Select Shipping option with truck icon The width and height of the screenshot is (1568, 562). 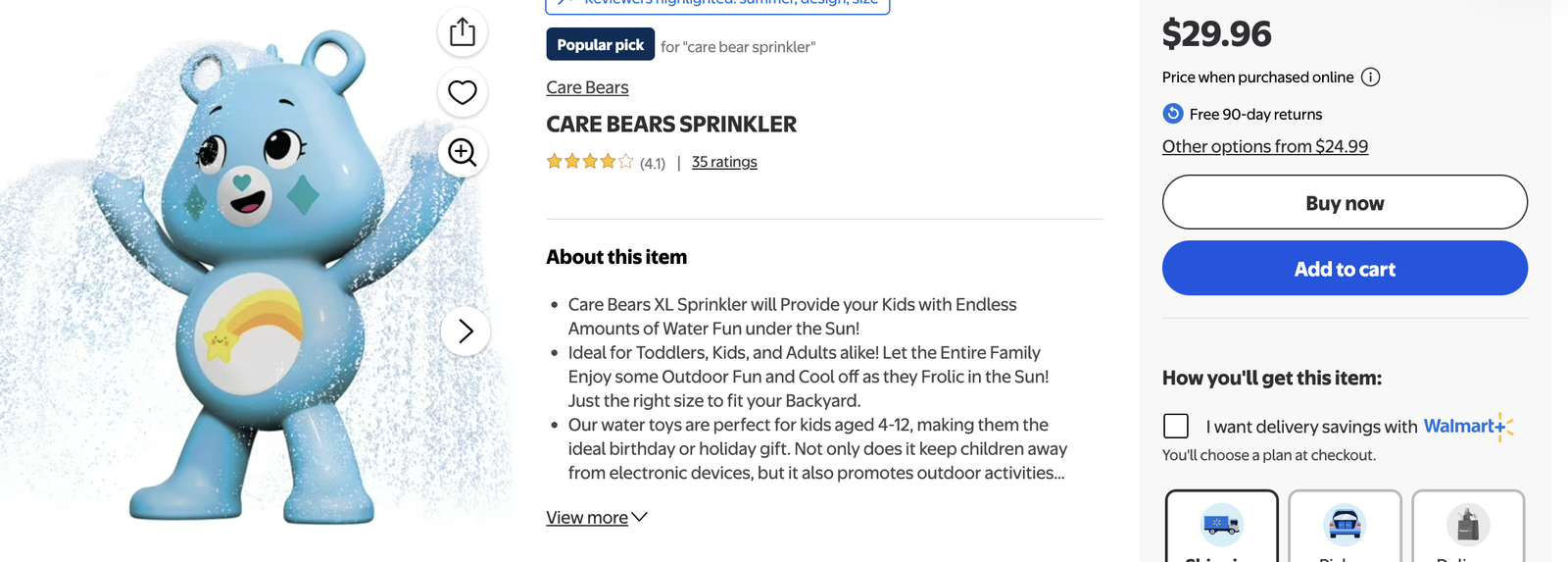click(x=1222, y=525)
